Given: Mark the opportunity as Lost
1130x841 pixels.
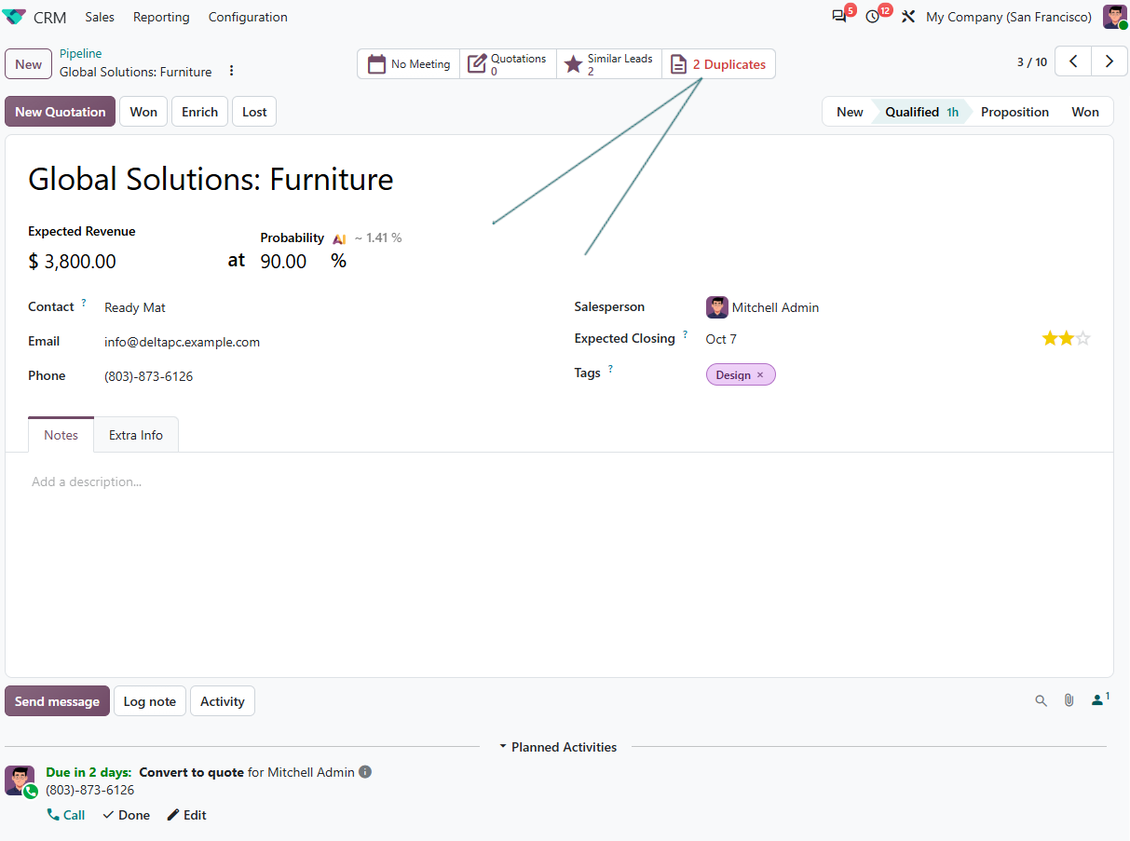Looking at the screenshot, I should 254,112.
